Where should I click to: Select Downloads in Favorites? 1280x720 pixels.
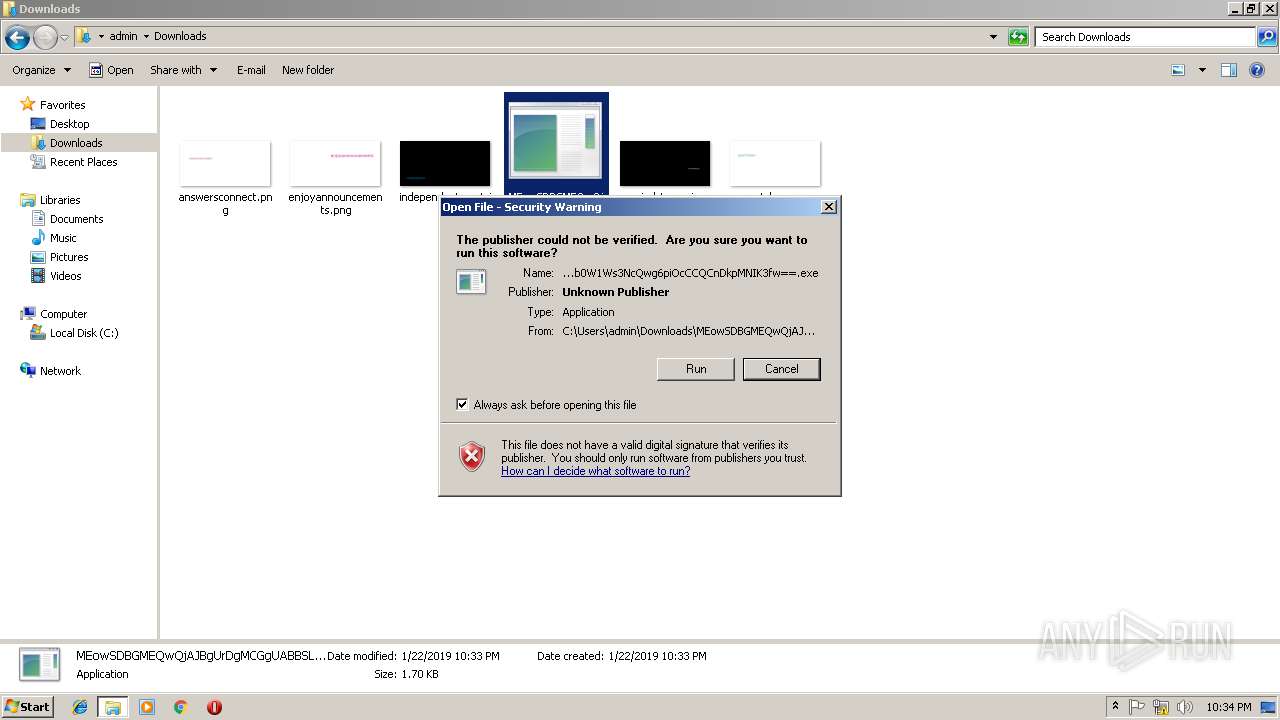[76, 143]
